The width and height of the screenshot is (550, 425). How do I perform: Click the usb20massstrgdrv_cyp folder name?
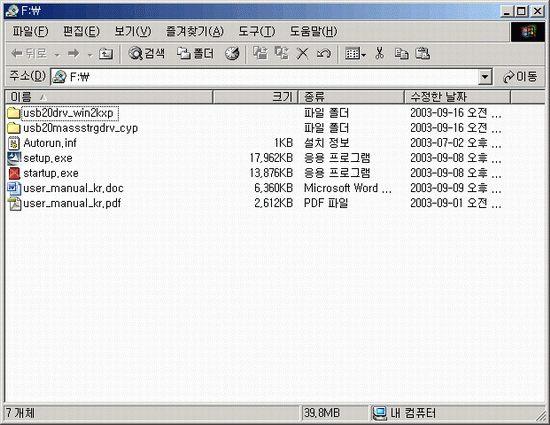[x=80, y=128]
